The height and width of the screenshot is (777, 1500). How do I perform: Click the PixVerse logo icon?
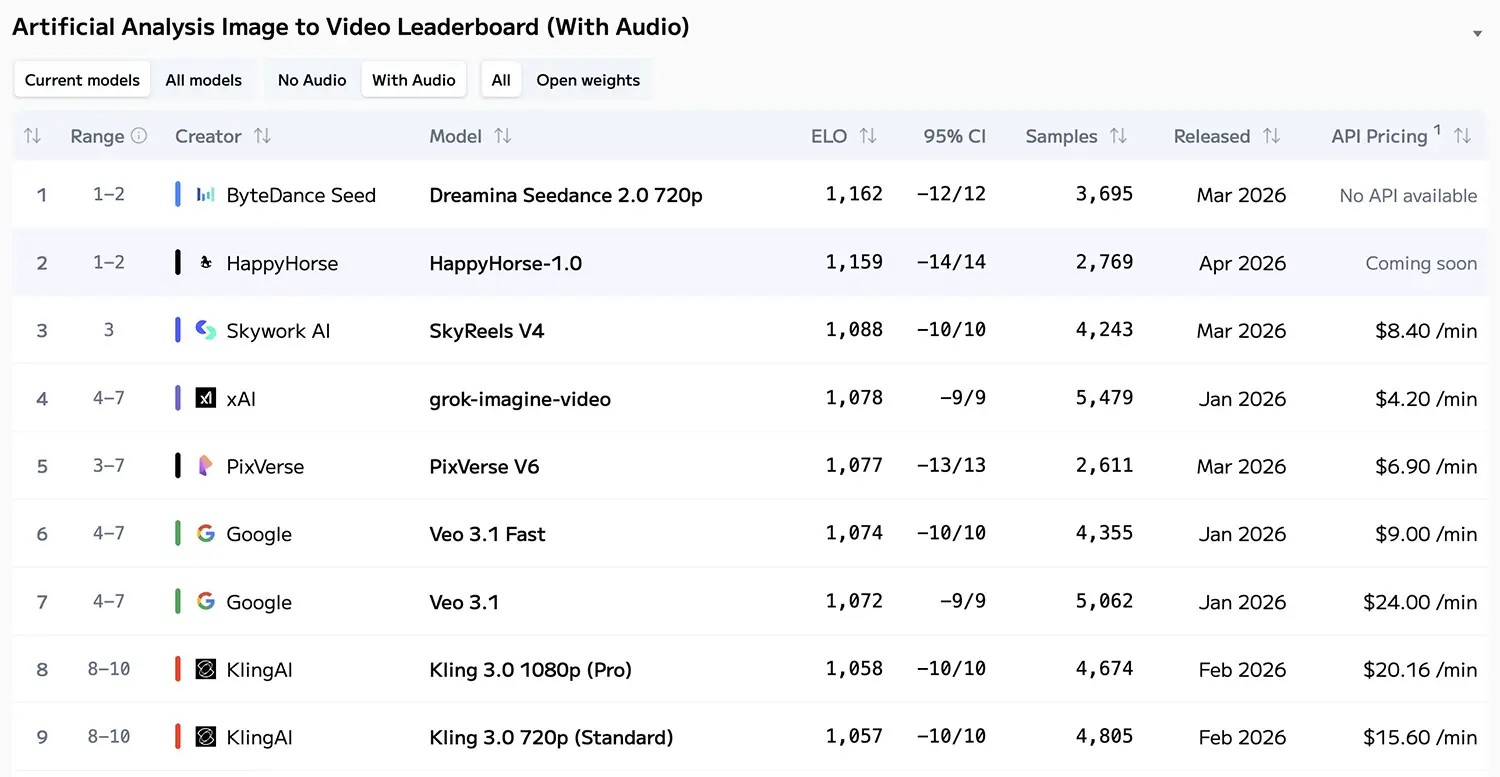pos(206,466)
